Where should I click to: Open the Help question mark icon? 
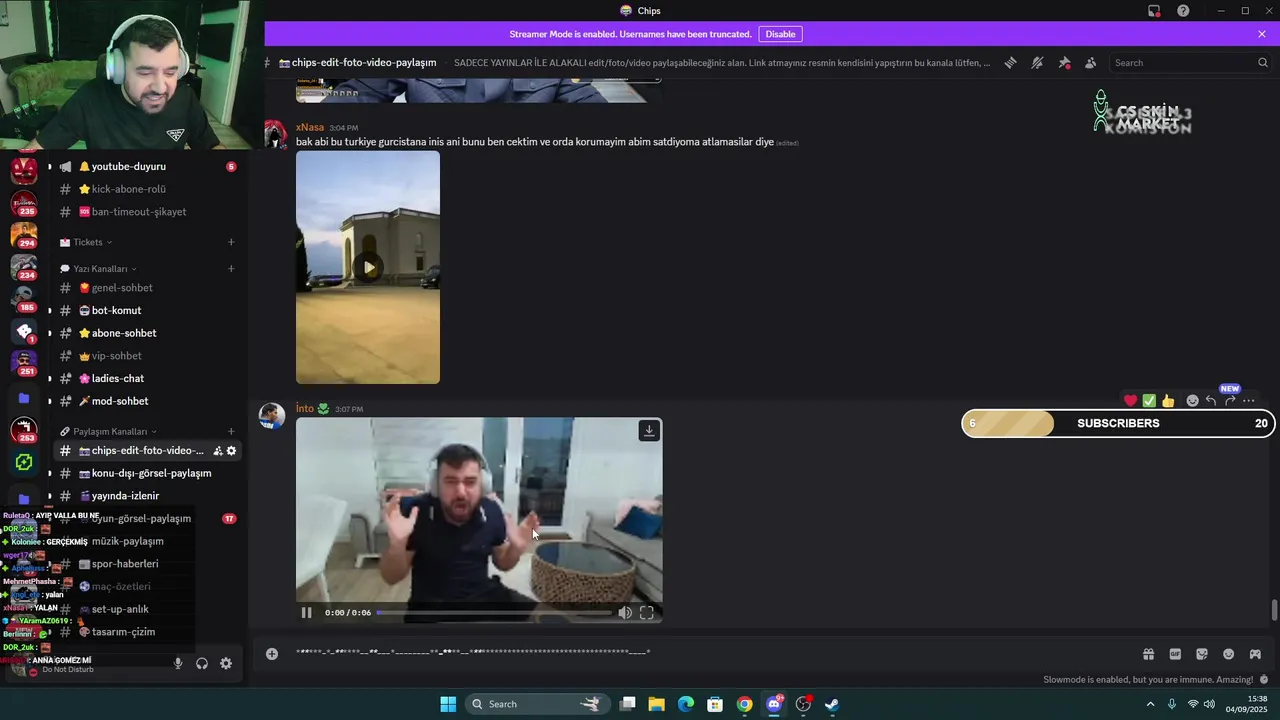pyautogui.click(x=1183, y=11)
